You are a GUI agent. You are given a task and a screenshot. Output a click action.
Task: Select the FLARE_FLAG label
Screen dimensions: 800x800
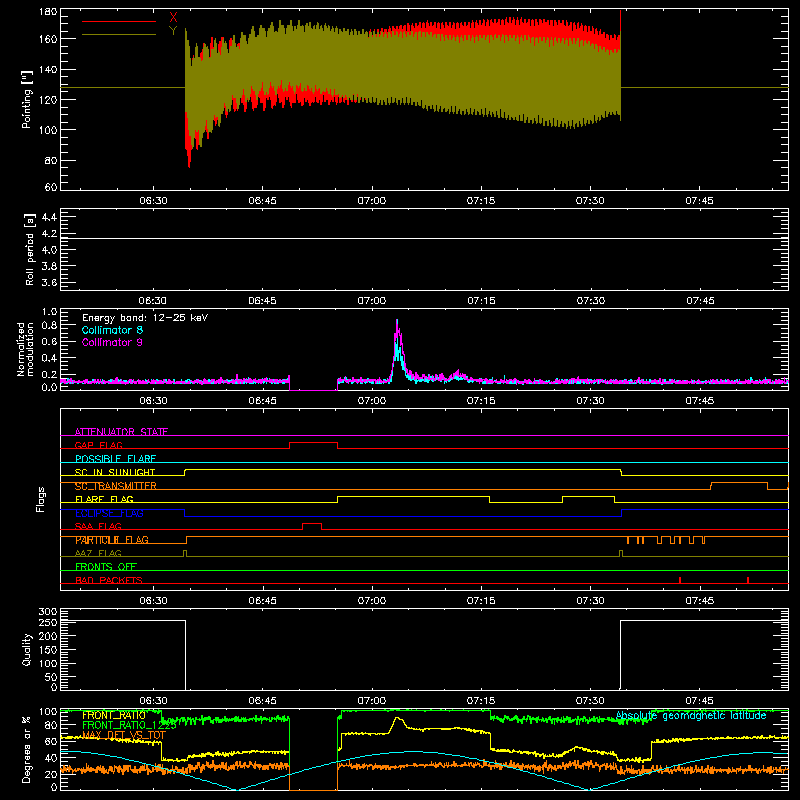click(x=104, y=499)
